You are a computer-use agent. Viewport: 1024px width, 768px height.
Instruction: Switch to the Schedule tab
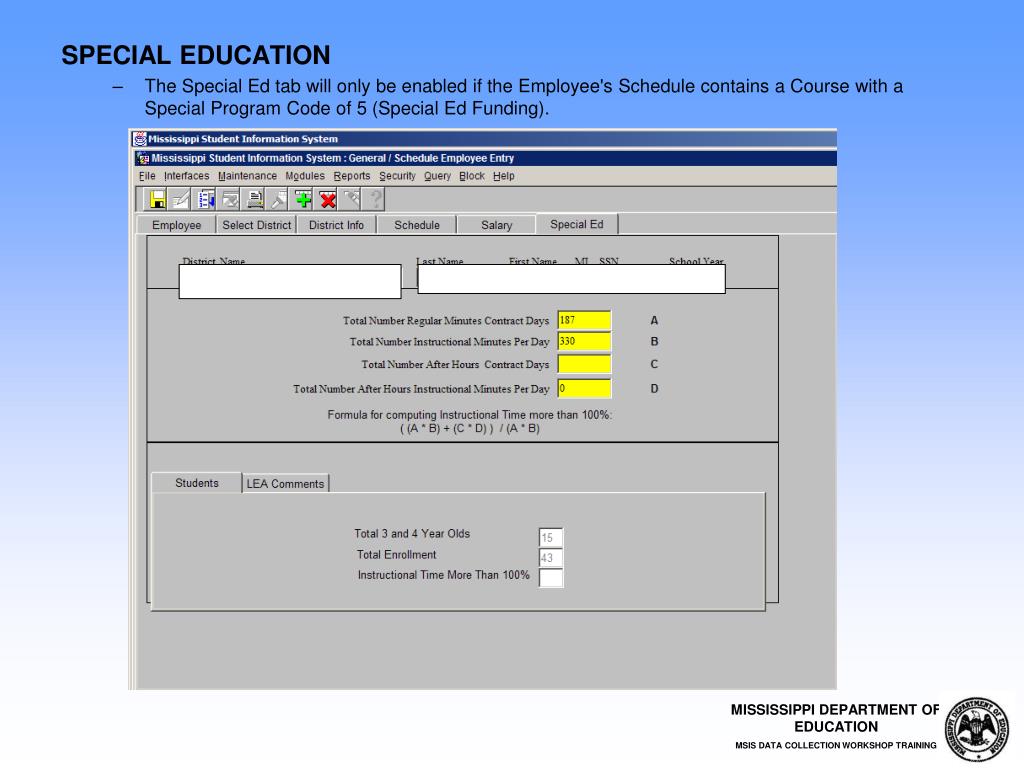[x=417, y=225]
